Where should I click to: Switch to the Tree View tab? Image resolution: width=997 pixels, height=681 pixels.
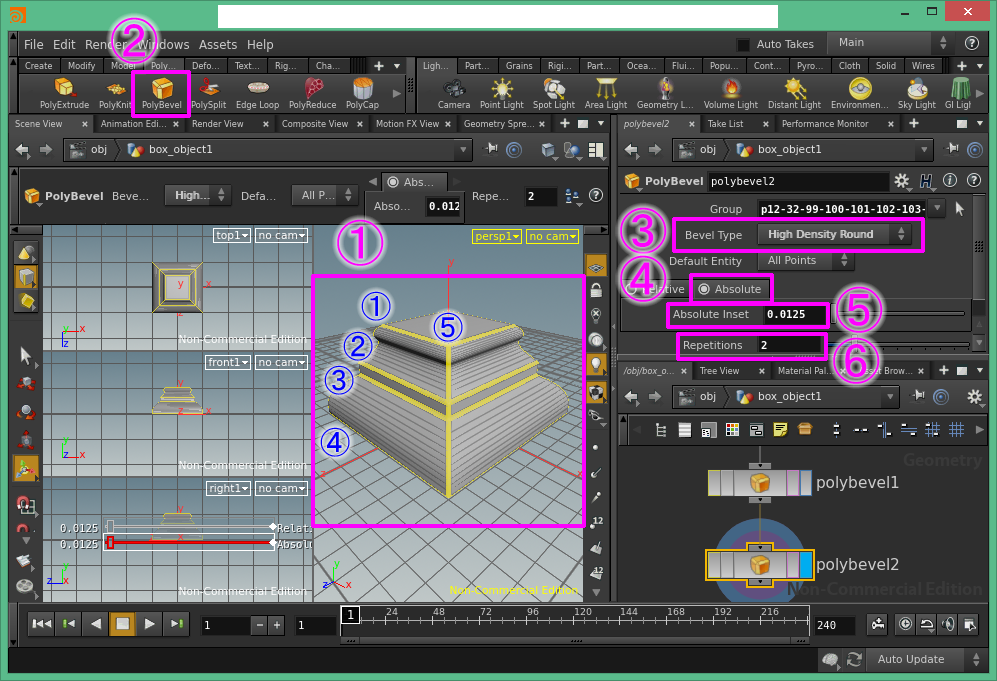719,371
